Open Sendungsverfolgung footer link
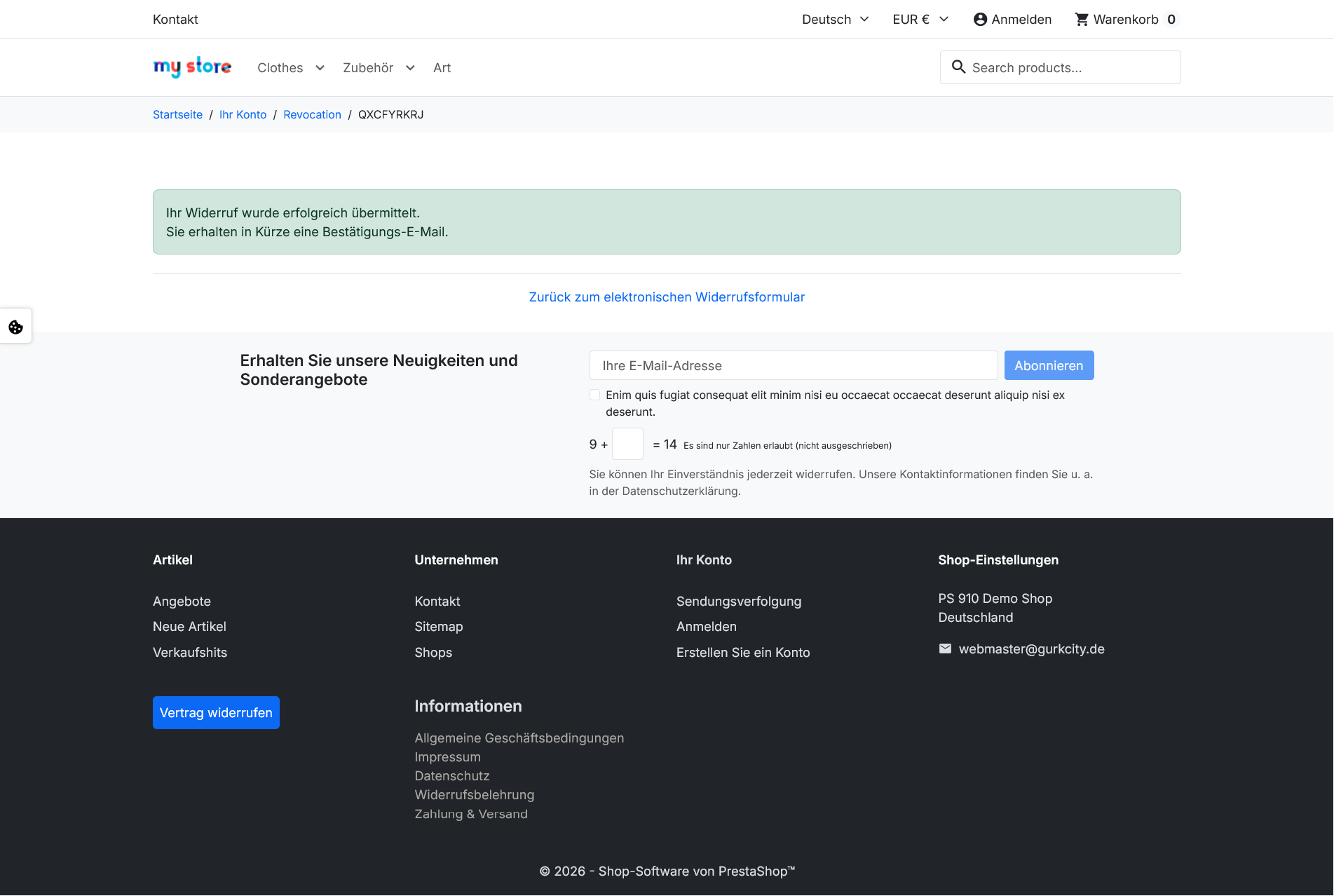This screenshot has height=896, width=1334. (739, 602)
